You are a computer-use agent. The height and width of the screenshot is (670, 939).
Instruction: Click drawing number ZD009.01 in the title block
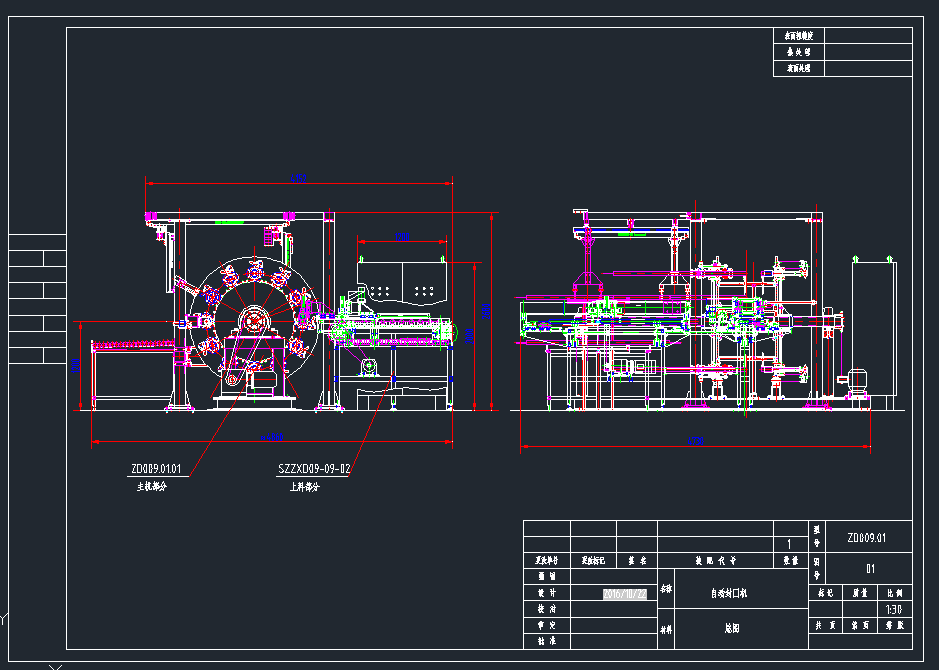(867, 538)
